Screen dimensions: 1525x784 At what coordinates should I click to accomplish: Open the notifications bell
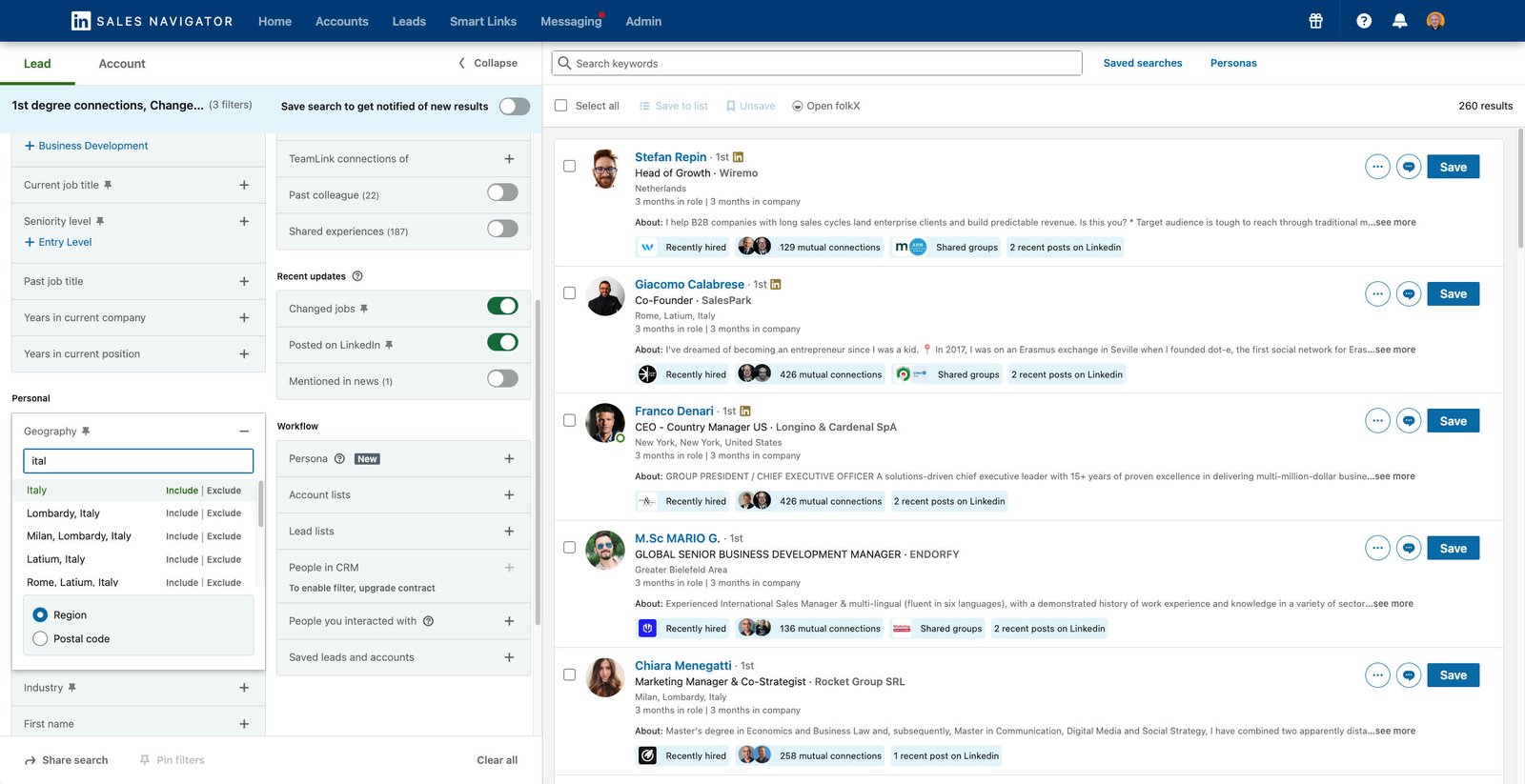click(x=1399, y=21)
